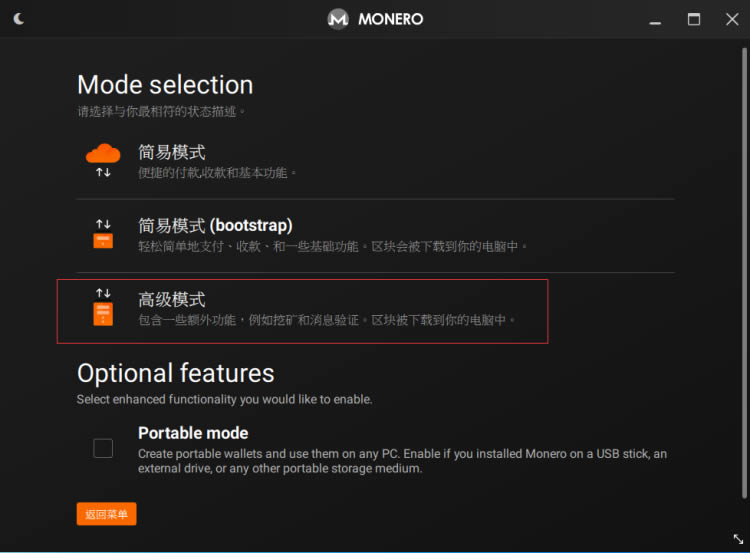Minimize the Monero window
The width and height of the screenshot is (750, 553).
(655, 19)
